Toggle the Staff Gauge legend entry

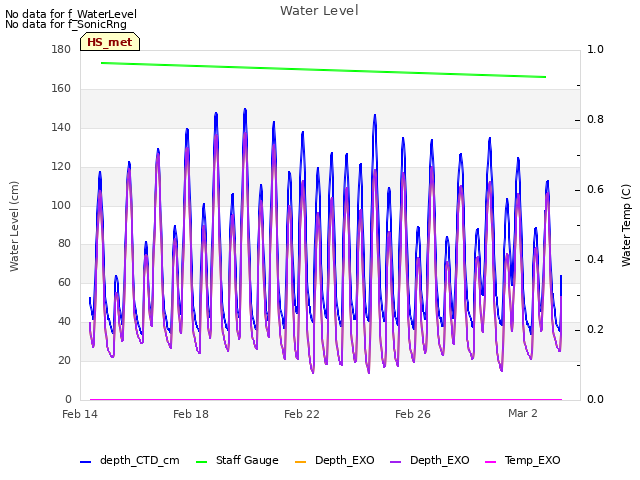coord(237,460)
